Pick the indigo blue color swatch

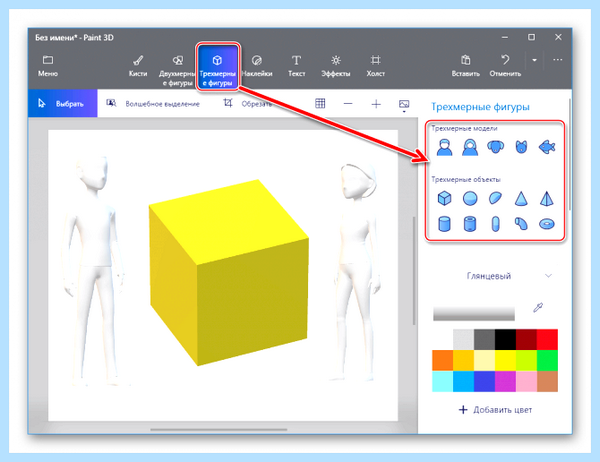(x=484, y=382)
